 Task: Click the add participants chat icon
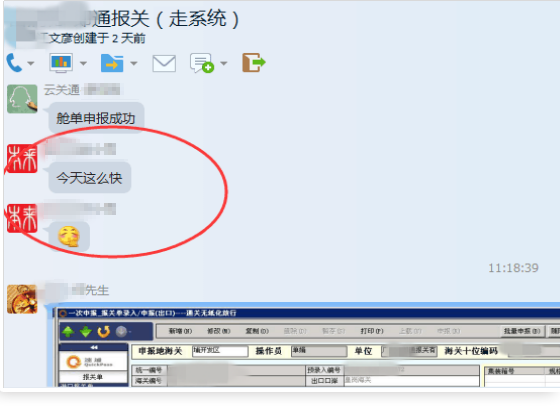[202, 63]
